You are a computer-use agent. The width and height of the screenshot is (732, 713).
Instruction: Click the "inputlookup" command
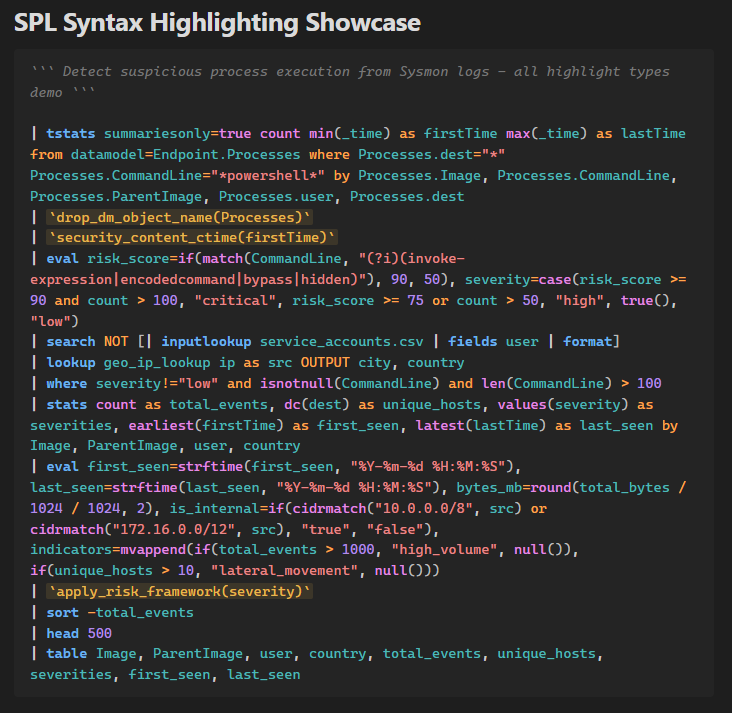pyautogui.click(x=206, y=341)
